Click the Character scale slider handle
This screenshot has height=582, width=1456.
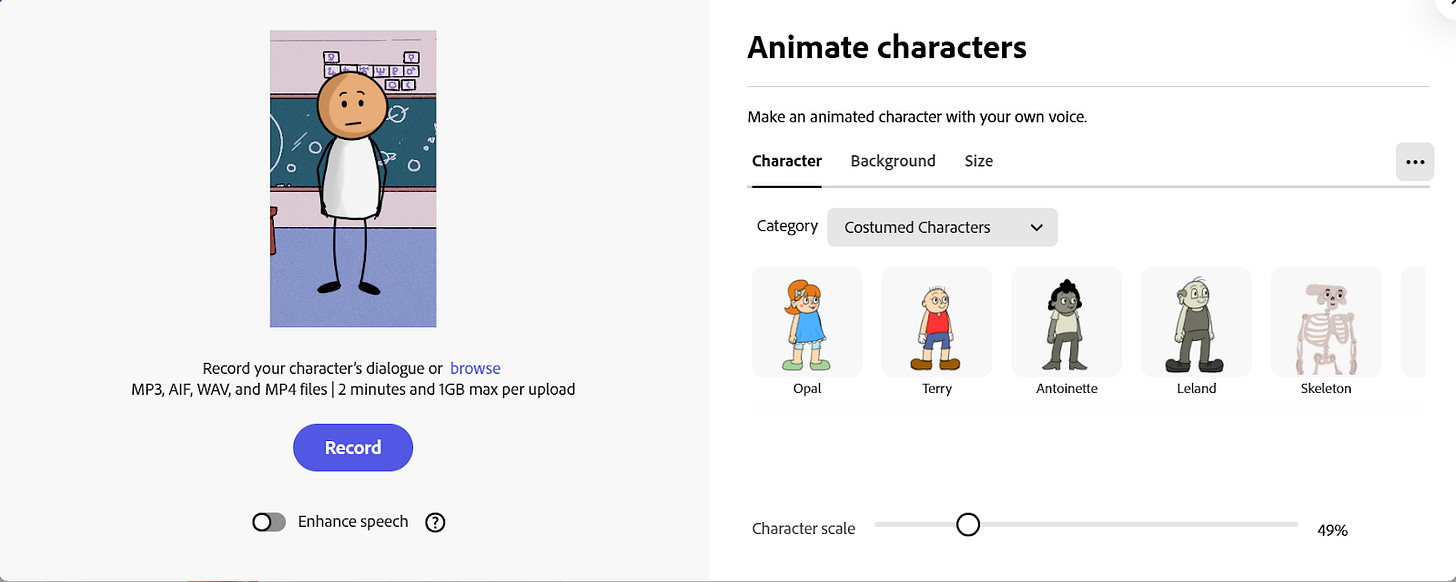point(967,525)
